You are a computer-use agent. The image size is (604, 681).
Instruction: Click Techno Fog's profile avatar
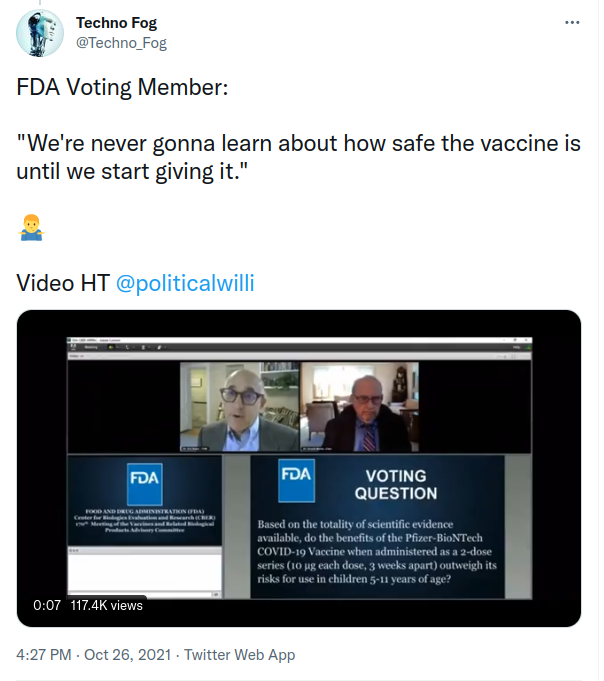tap(42, 33)
